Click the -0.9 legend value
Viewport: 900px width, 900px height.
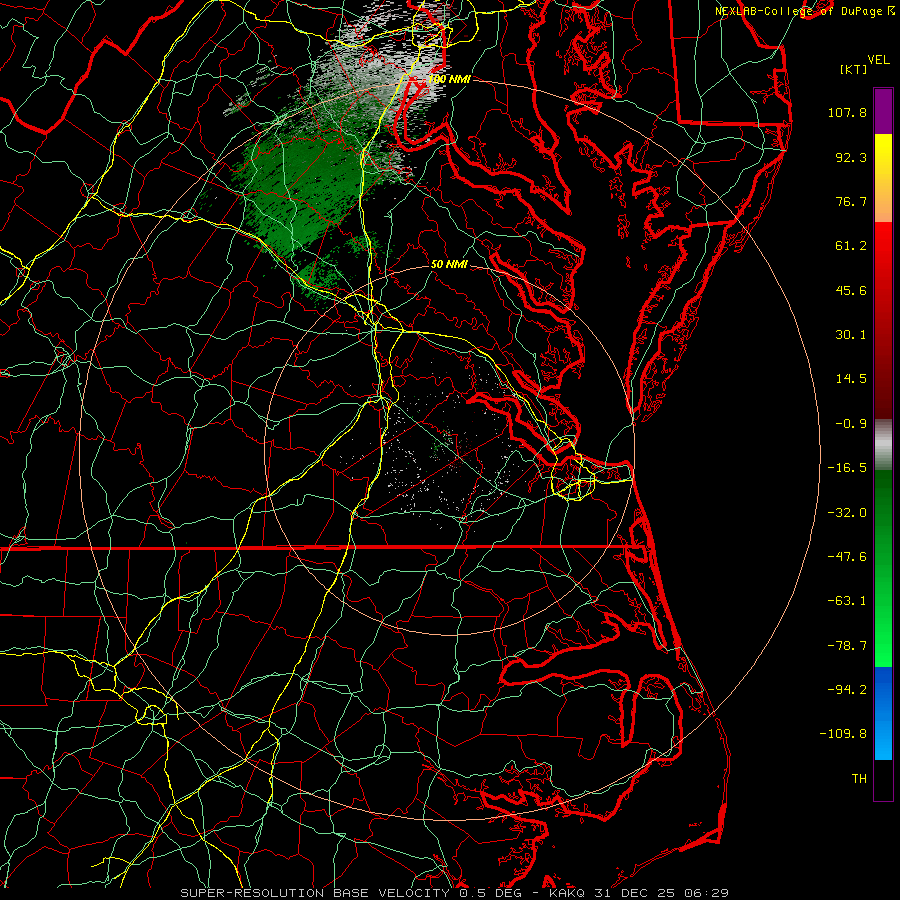coord(851,424)
